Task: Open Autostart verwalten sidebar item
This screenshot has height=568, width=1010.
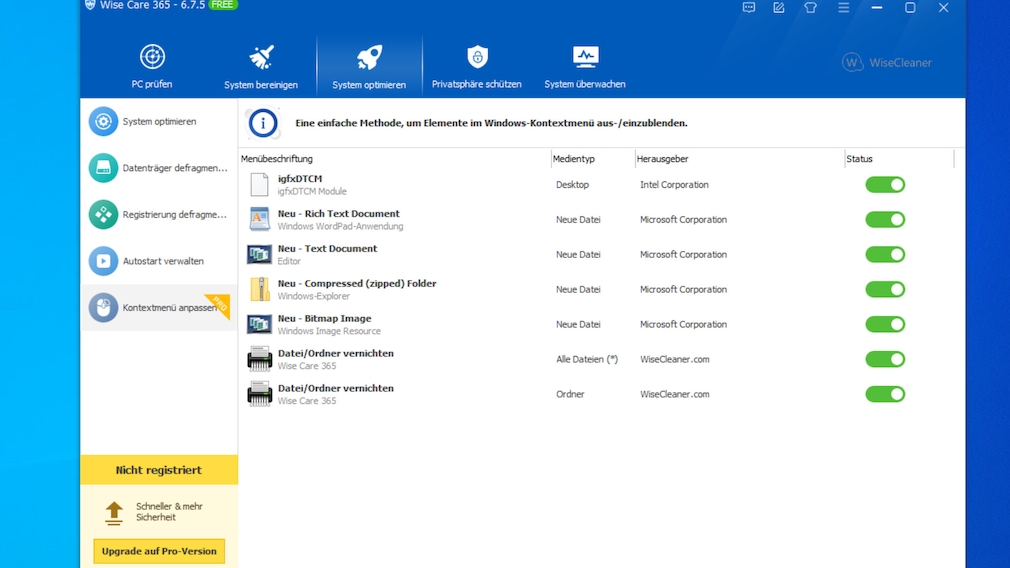Action: (x=159, y=261)
